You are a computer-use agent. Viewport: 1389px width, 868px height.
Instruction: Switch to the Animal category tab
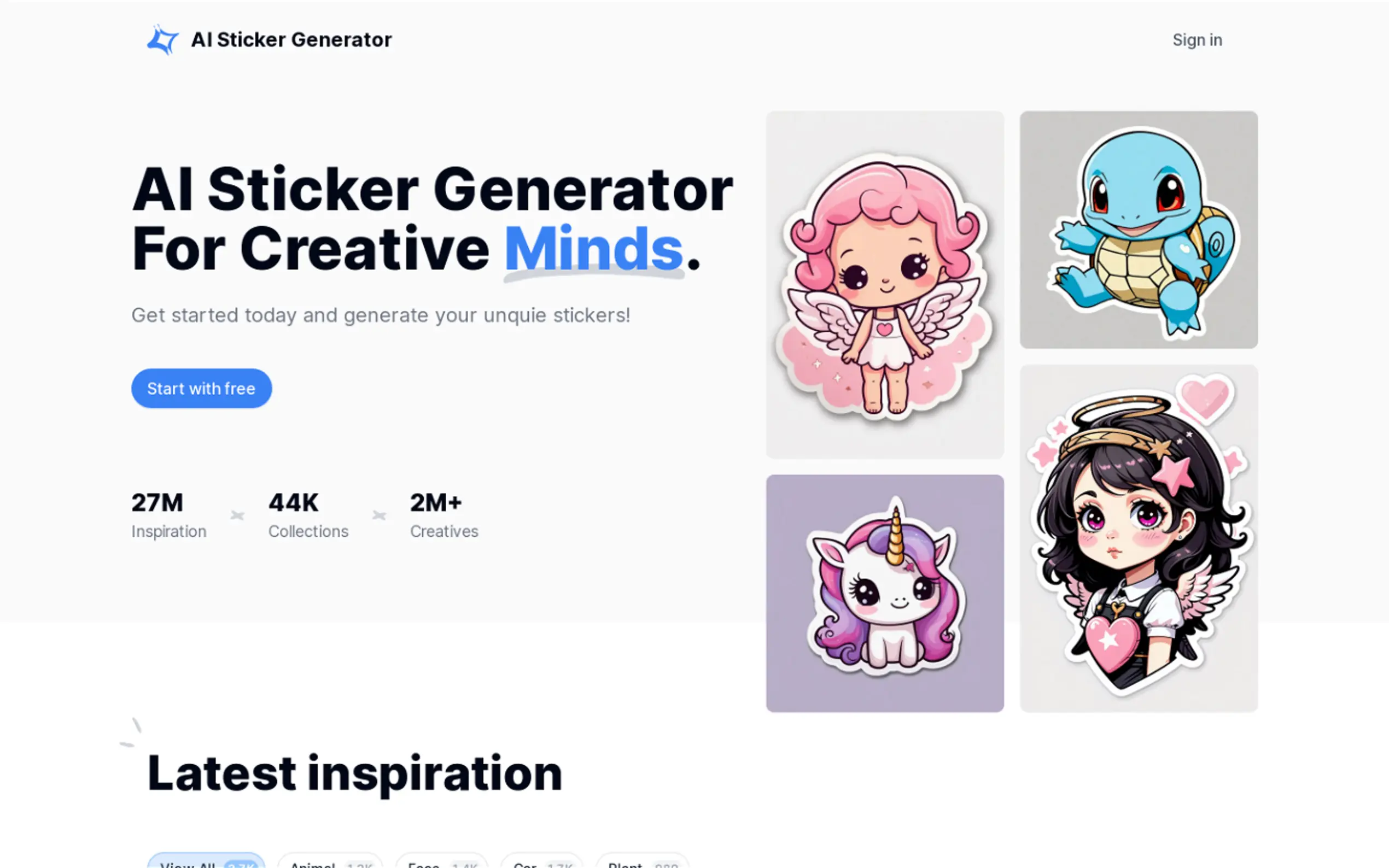point(330,861)
